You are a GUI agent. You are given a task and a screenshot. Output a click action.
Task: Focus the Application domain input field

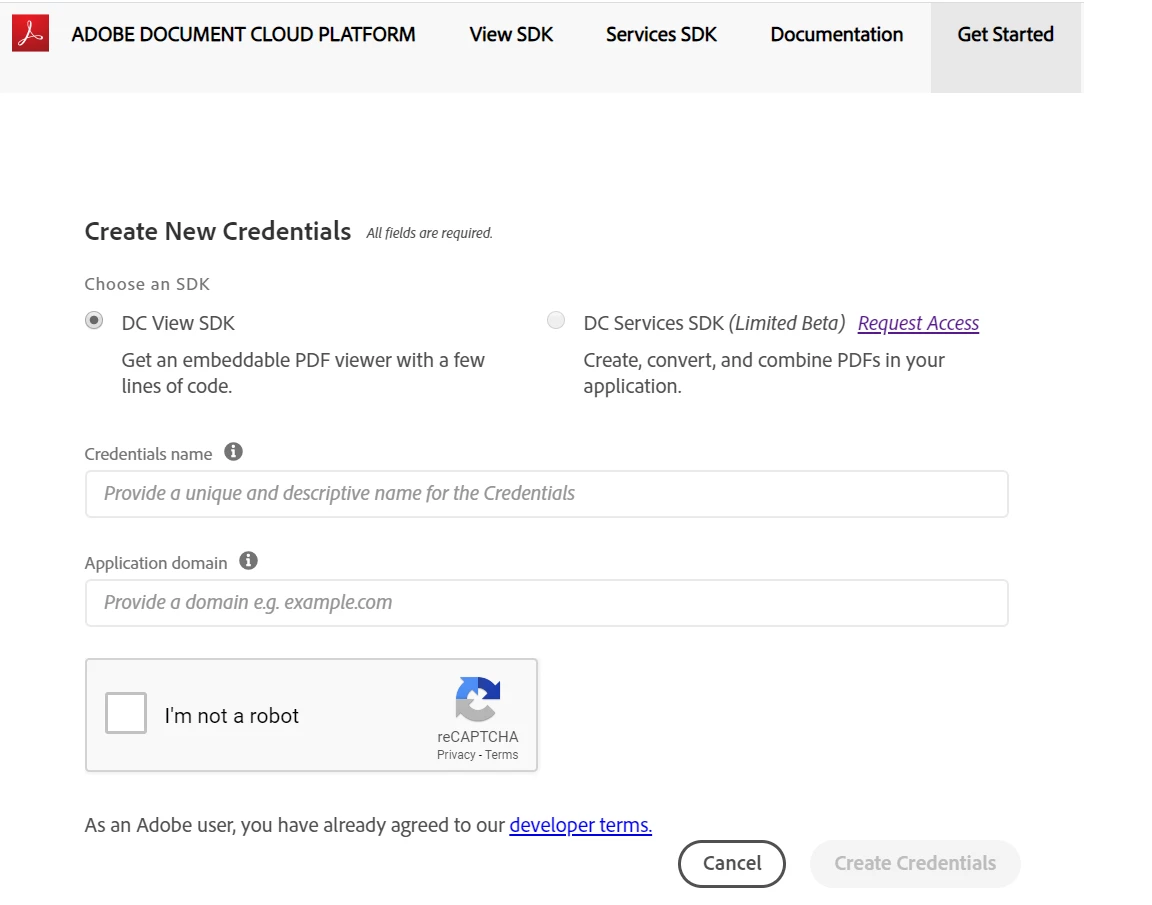tap(546, 603)
